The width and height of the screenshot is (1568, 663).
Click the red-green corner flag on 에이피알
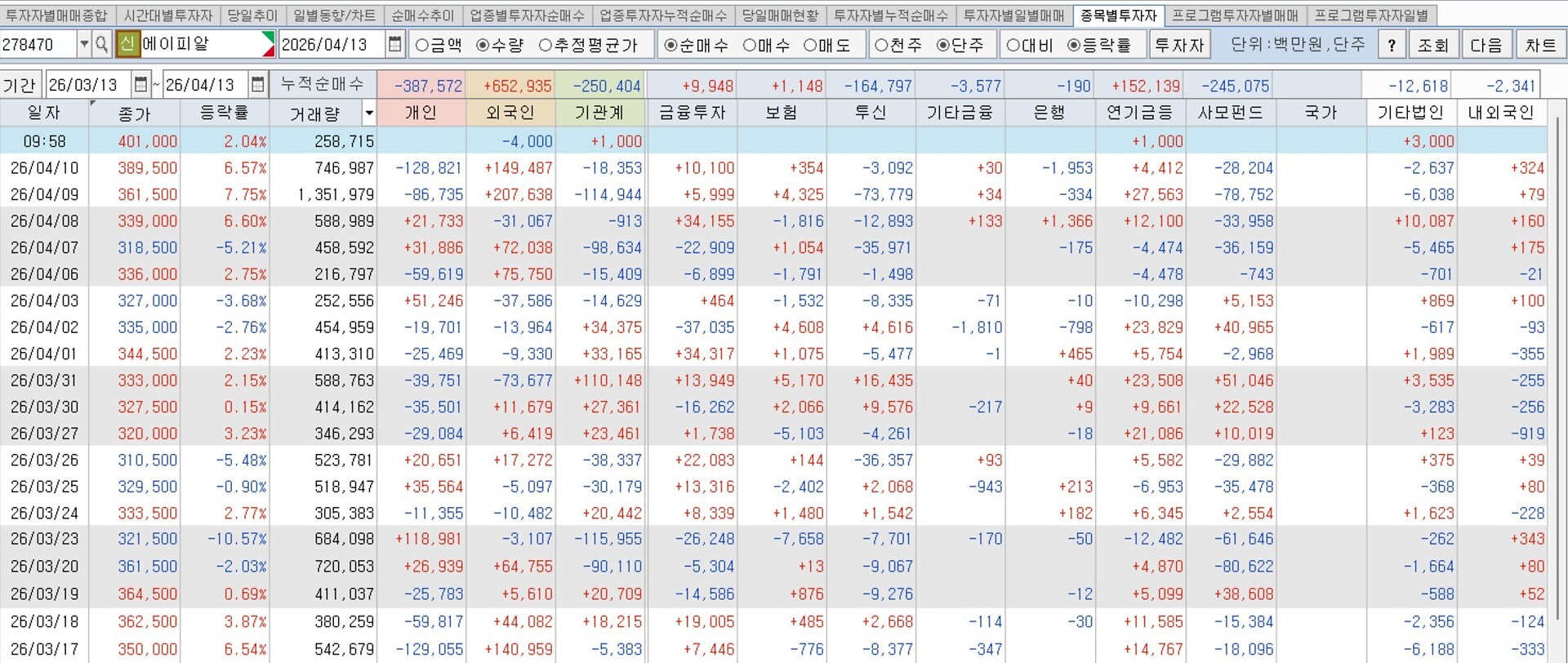tap(268, 44)
